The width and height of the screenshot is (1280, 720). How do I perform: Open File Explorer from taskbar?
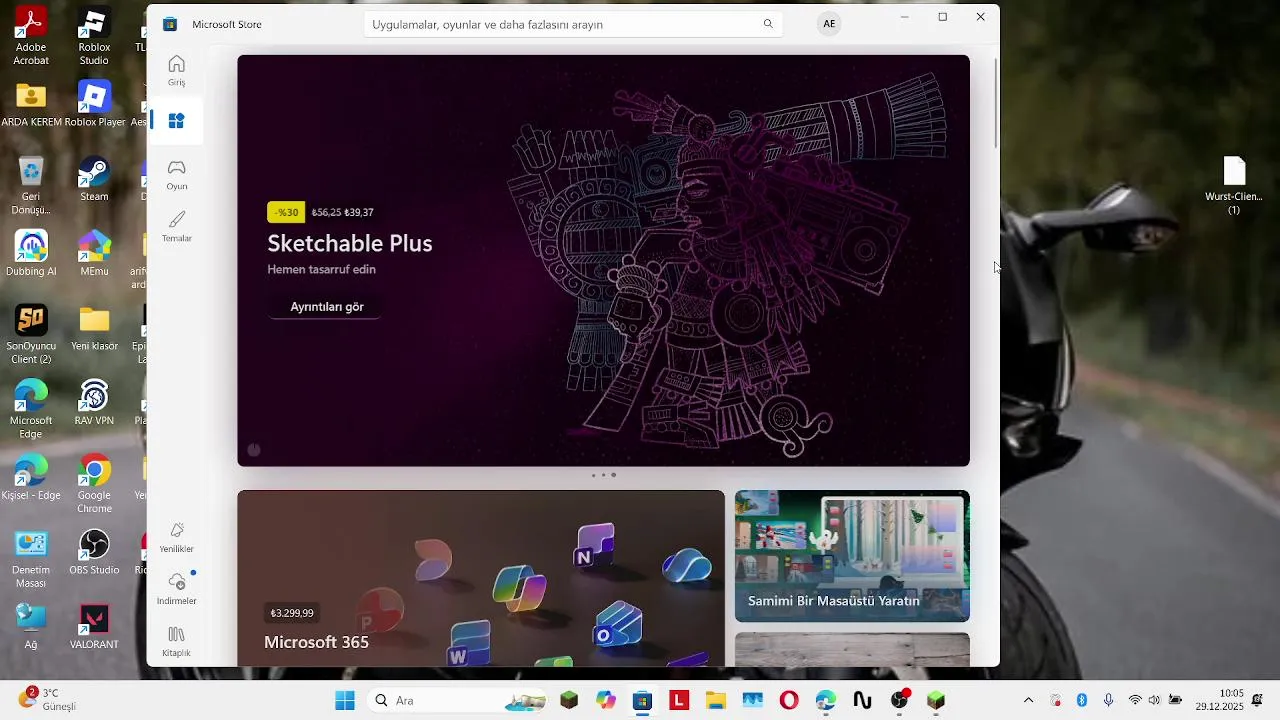tap(716, 700)
